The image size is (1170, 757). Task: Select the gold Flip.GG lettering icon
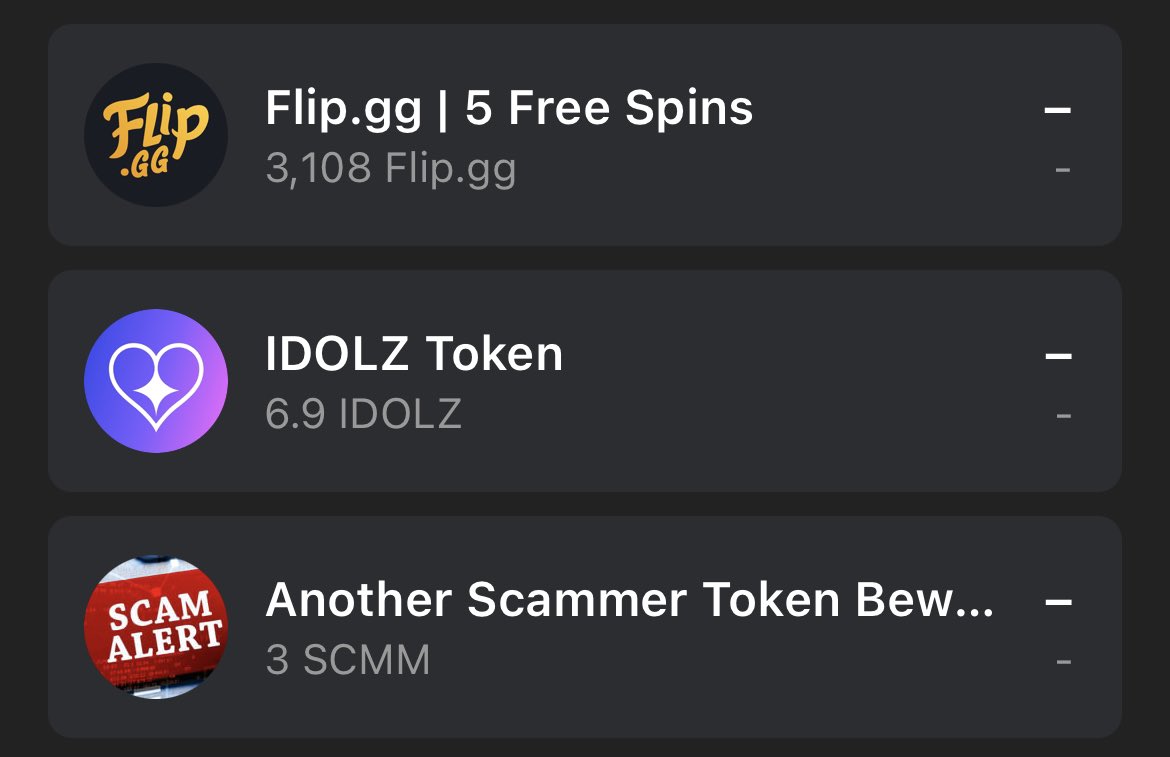tap(156, 135)
